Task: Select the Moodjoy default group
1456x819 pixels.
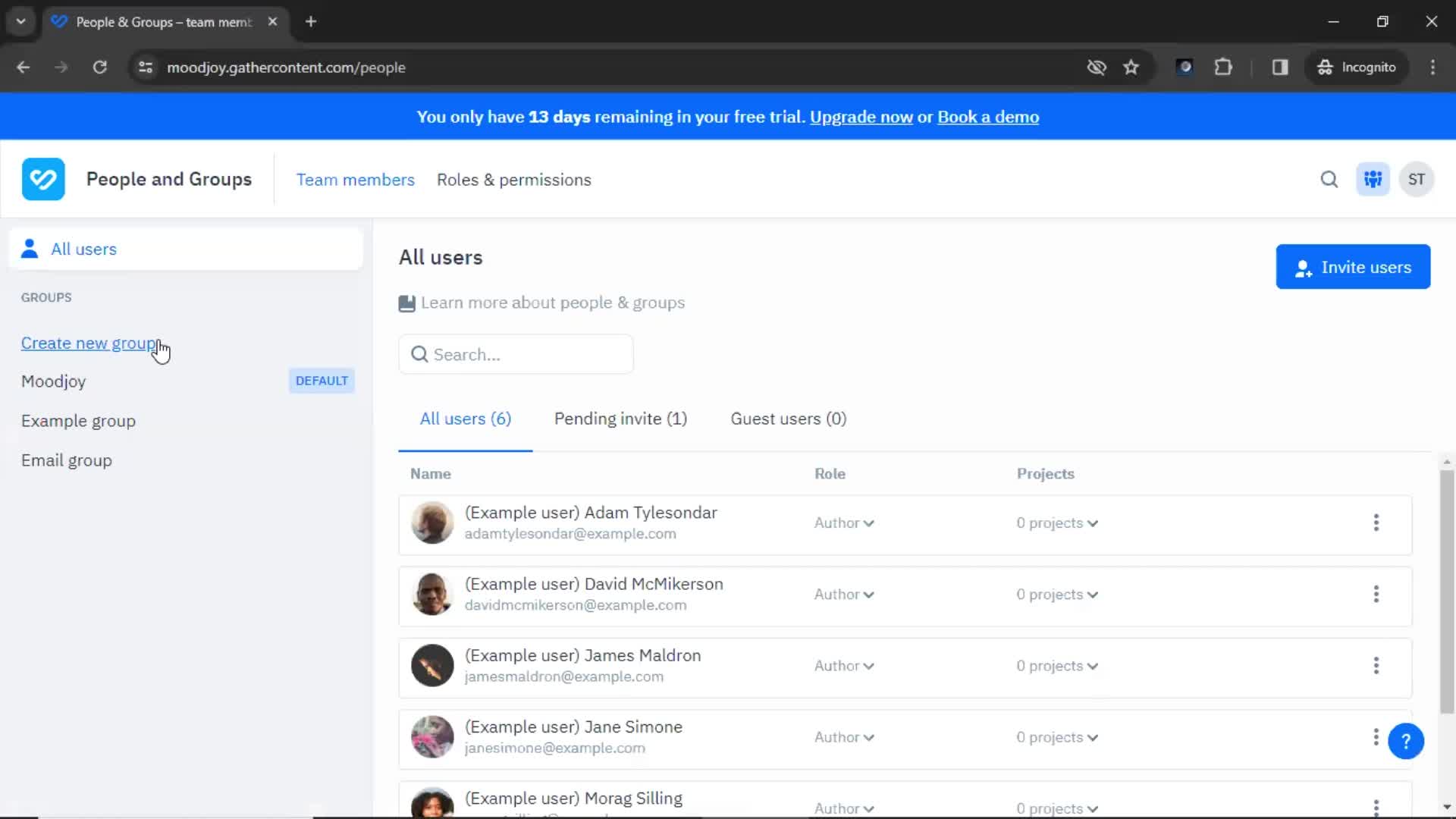Action: [x=53, y=381]
